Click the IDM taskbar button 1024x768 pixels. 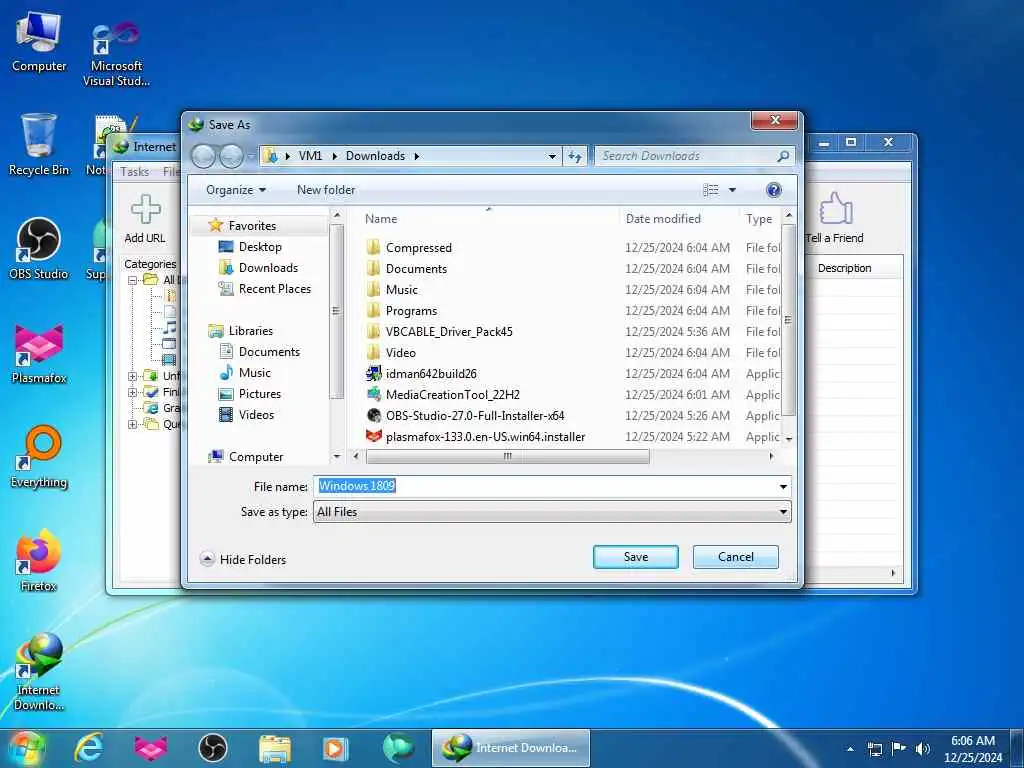click(x=511, y=748)
